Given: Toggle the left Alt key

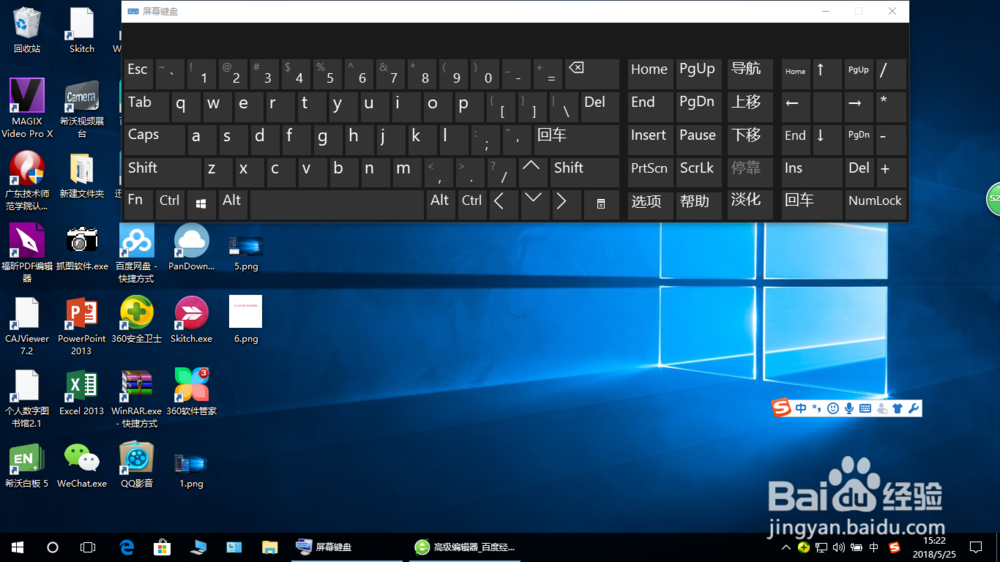Looking at the screenshot, I should coord(232,205).
